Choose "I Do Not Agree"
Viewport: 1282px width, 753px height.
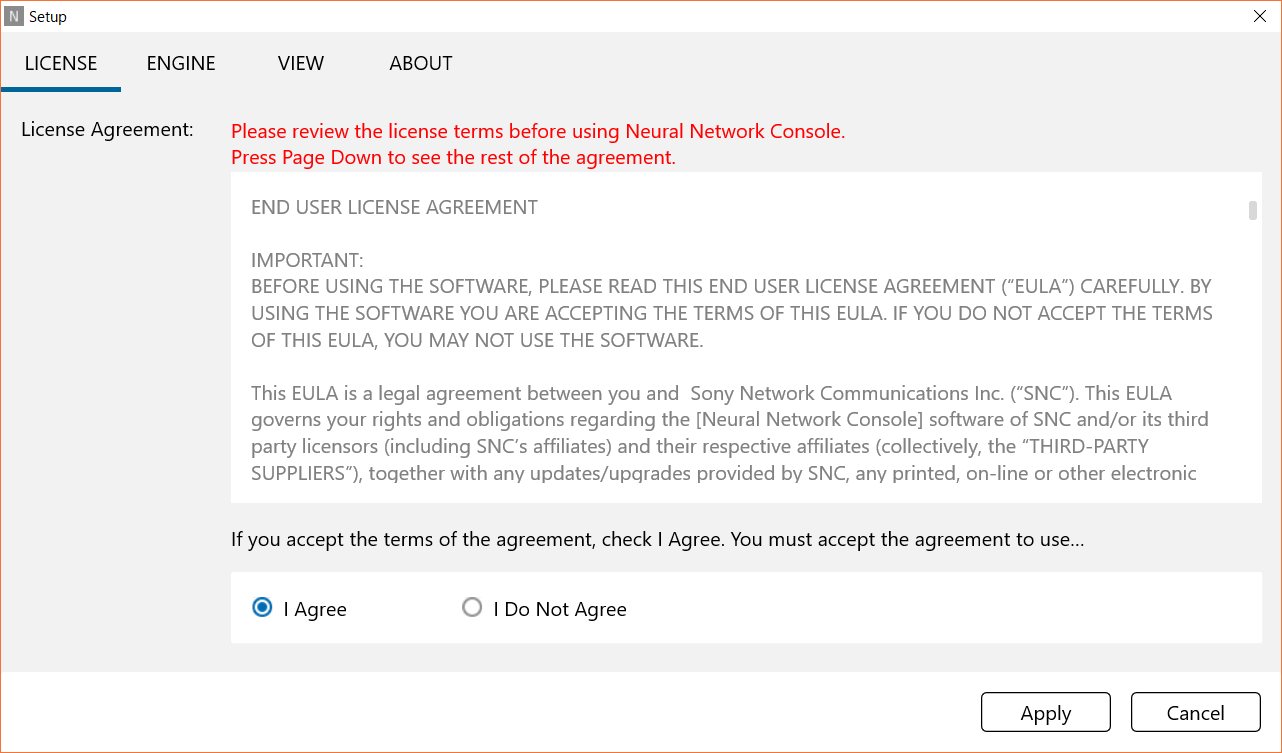(471, 607)
